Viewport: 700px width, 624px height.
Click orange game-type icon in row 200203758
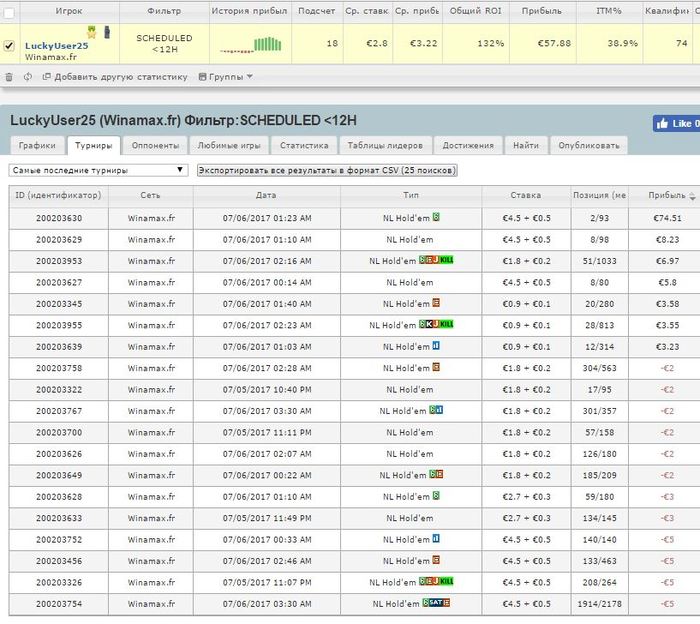tap(436, 367)
